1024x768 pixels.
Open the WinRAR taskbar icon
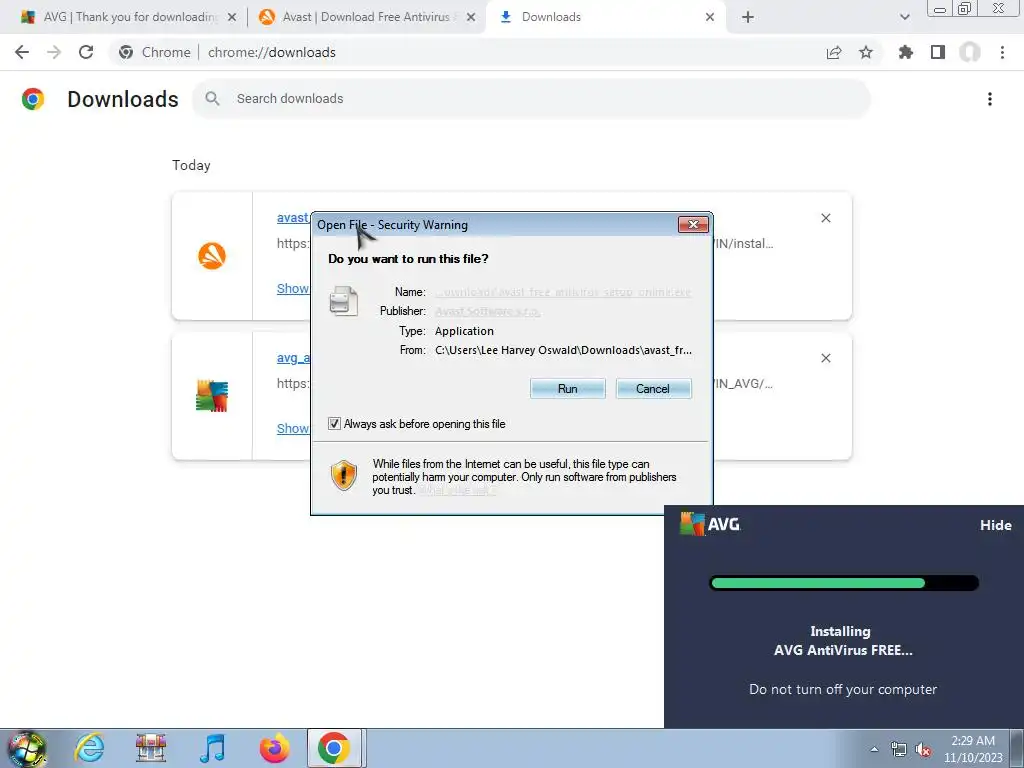coord(151,748)
